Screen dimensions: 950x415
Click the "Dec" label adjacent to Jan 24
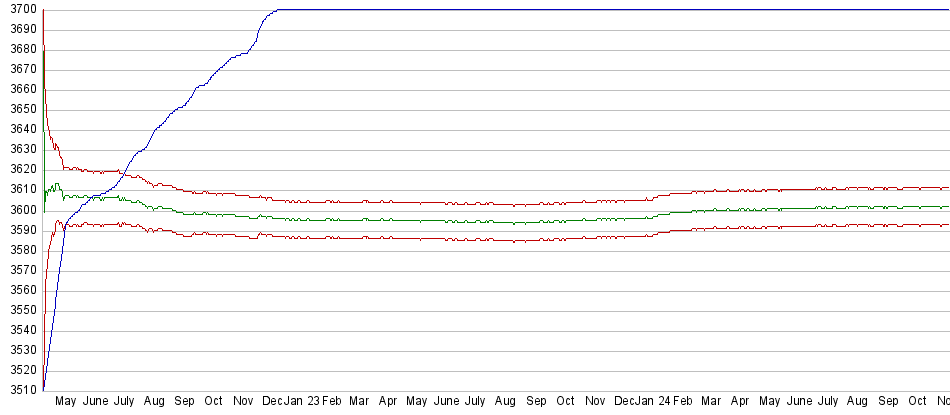[x=624, y=401]
